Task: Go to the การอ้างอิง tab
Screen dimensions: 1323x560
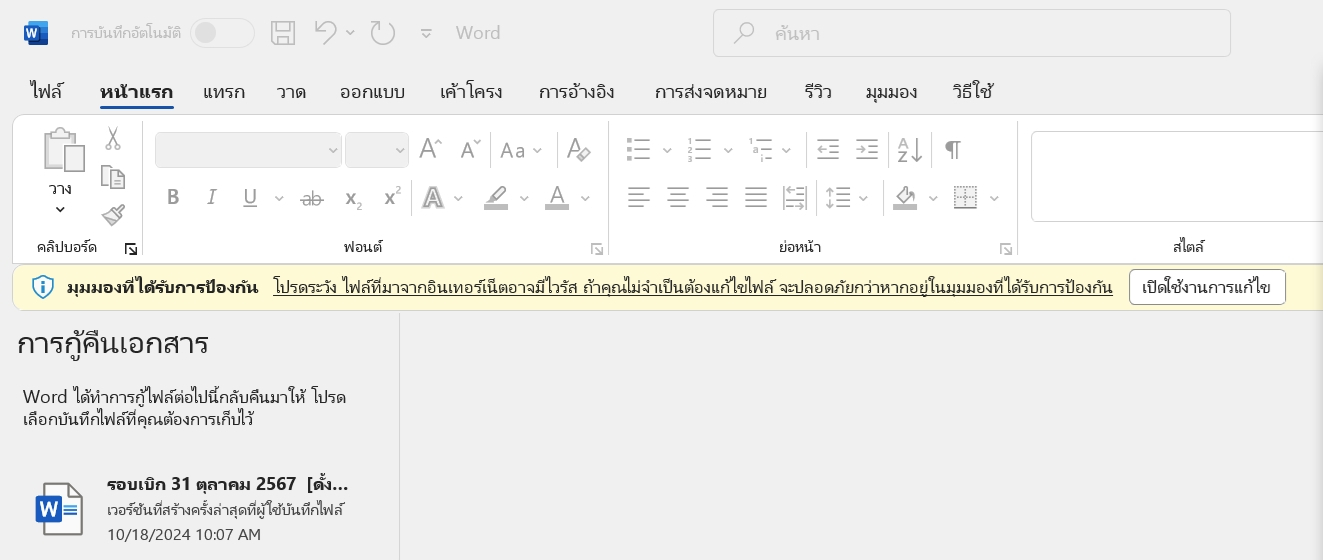Action: [x=576, y=92]
